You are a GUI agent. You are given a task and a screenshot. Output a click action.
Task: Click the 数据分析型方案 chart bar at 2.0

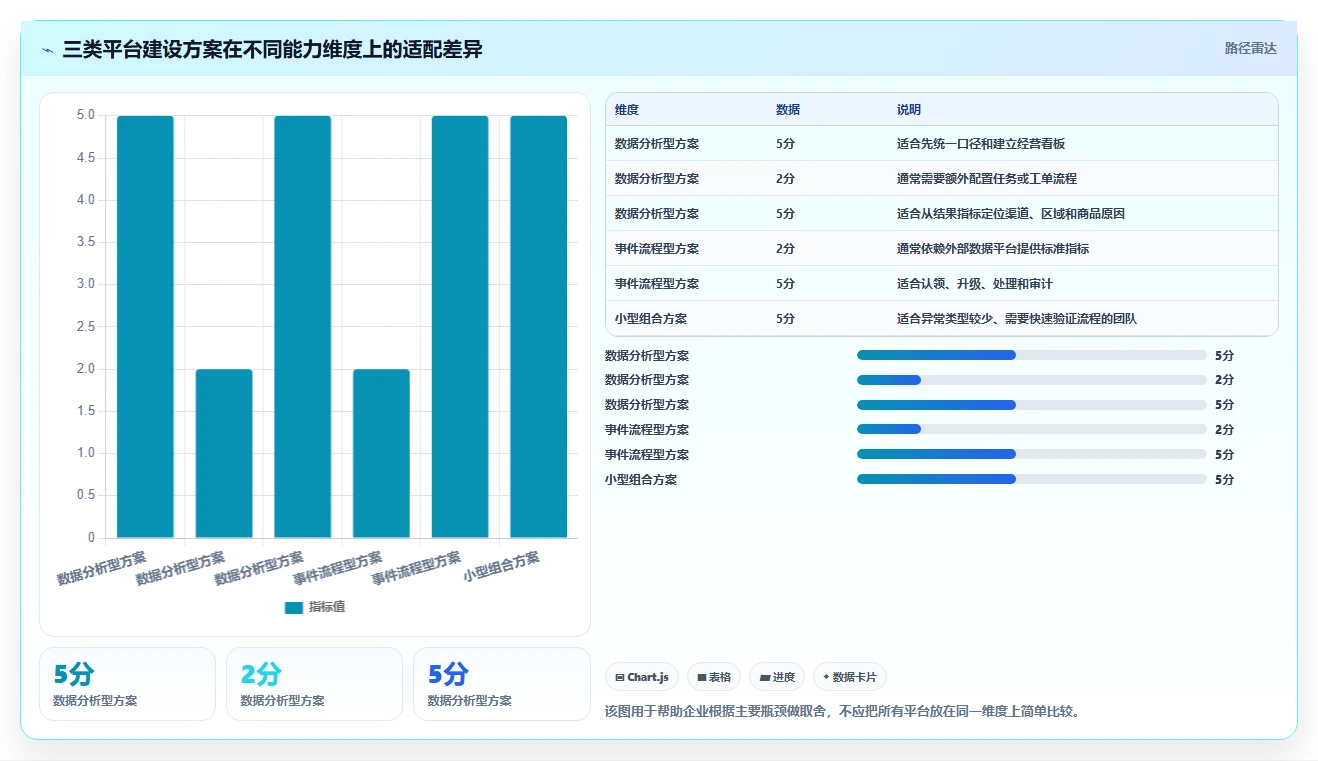(224, 453)
